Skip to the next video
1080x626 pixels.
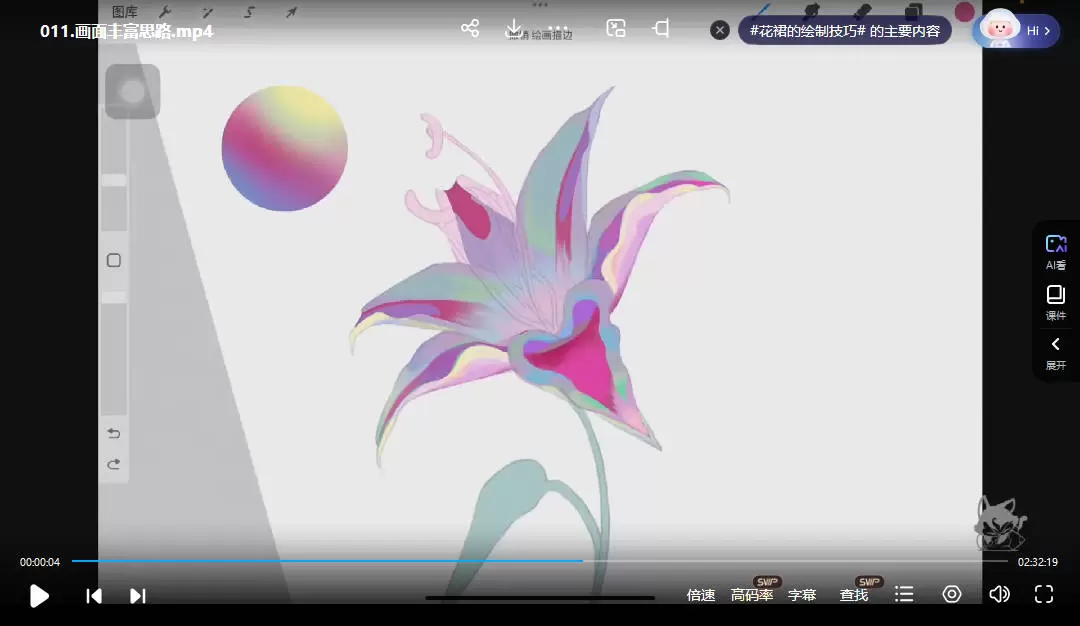[138, 596]
